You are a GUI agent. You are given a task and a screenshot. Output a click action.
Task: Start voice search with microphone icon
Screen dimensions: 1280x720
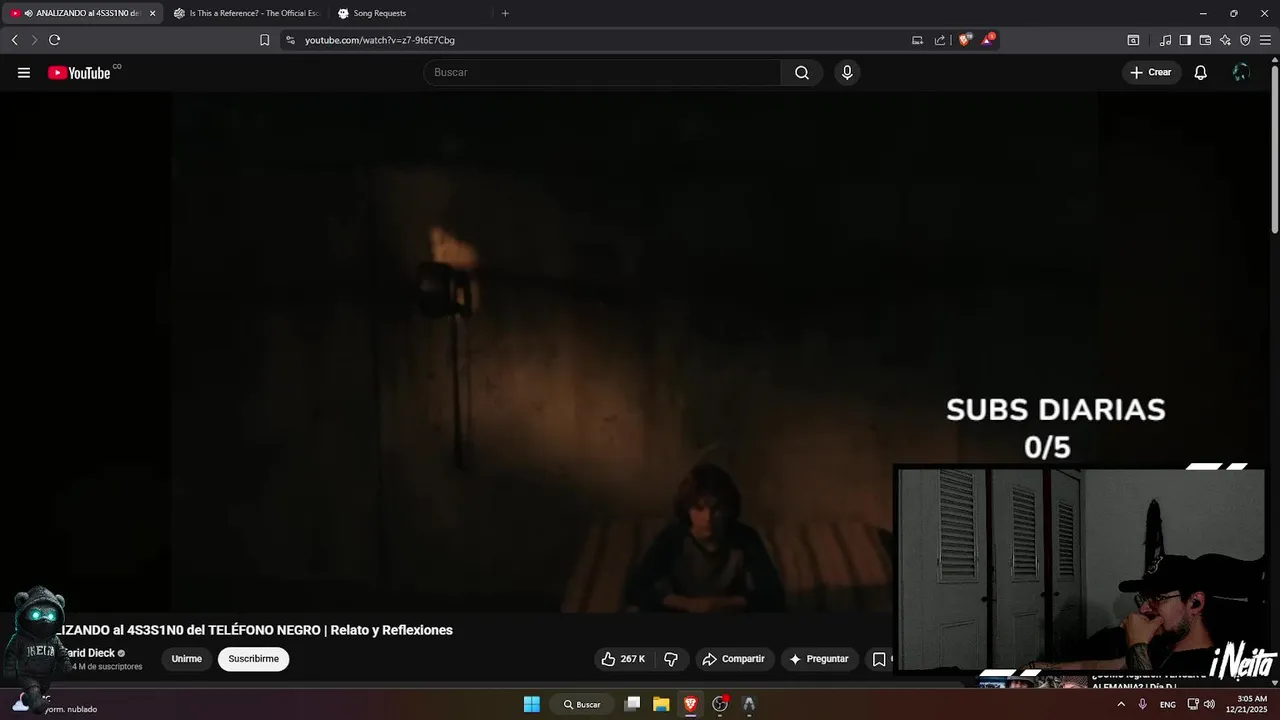pyautogui.click(x=847, y=72)
